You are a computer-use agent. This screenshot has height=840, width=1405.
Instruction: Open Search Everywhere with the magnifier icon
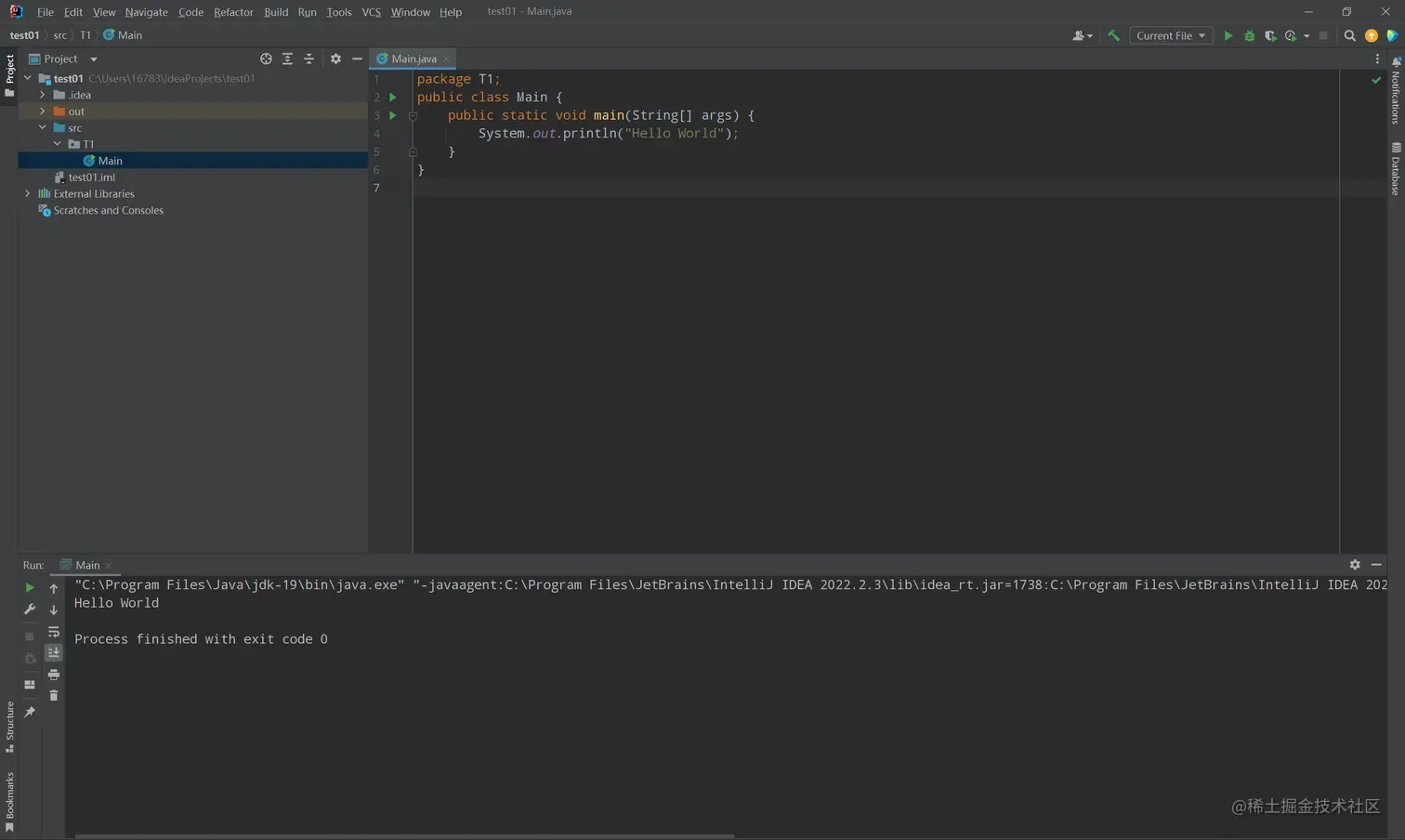pyautogui.click(x=1349, y=36)
